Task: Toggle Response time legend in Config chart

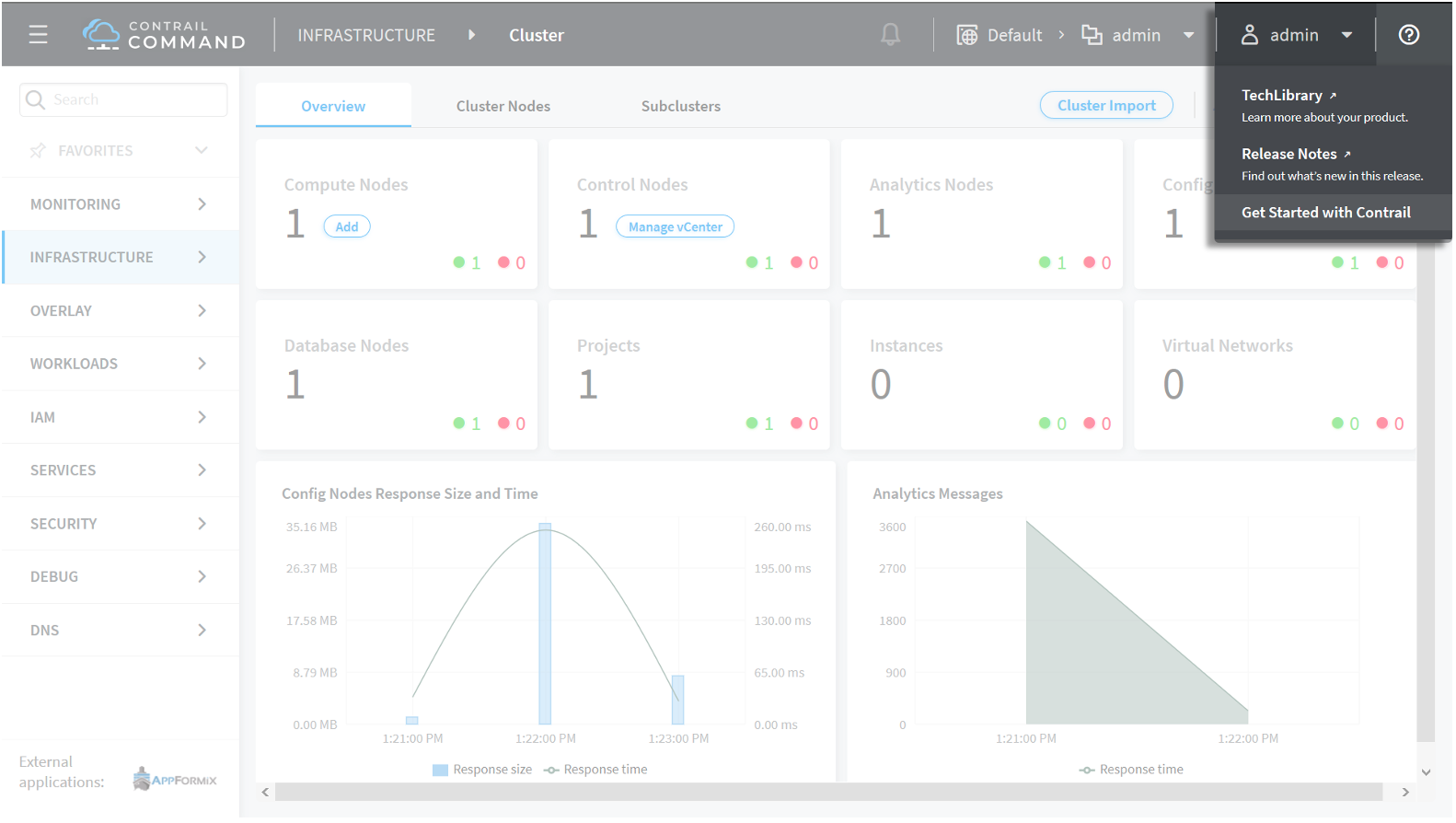Action: click(596, 770)
